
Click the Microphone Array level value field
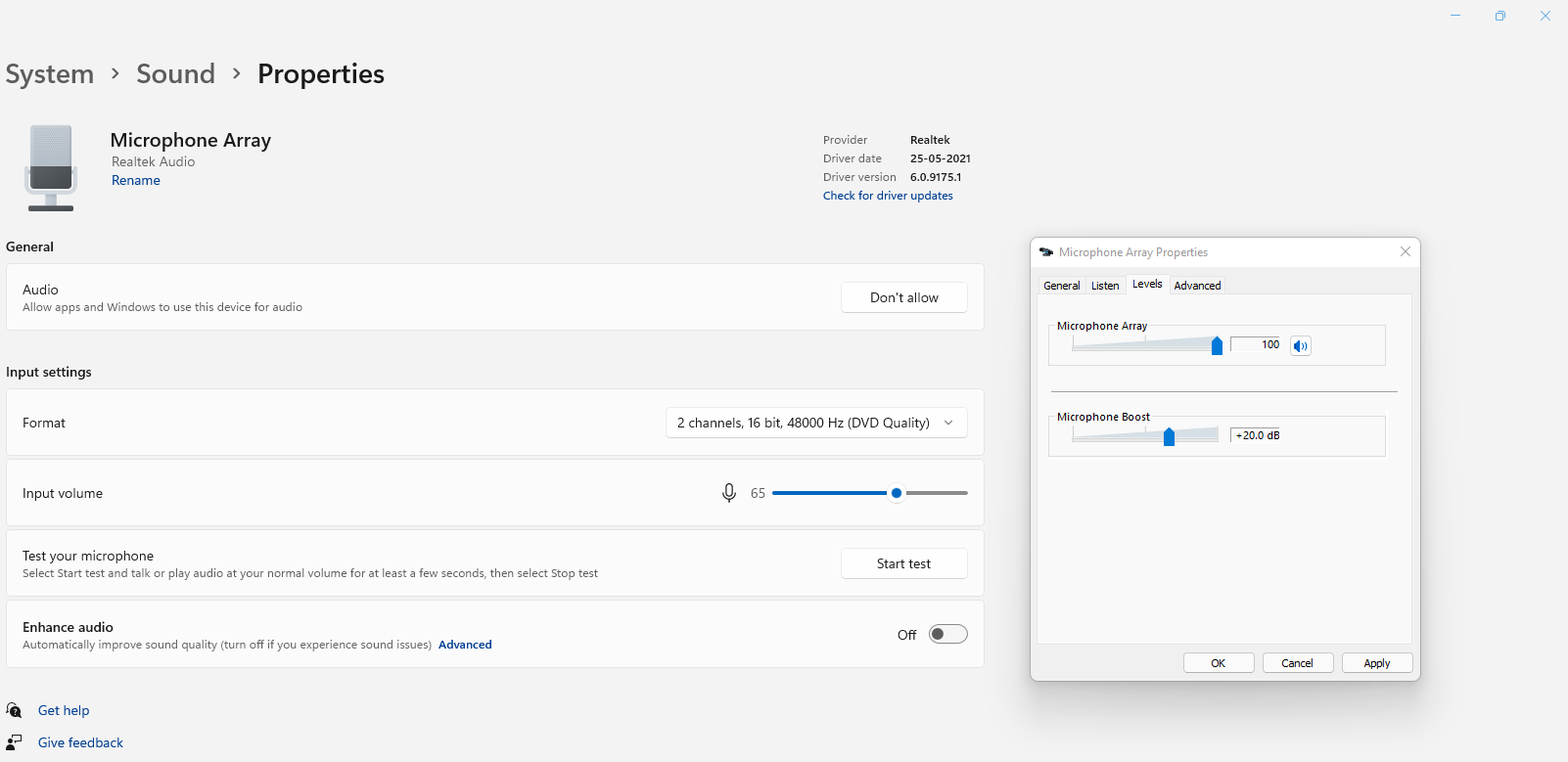click(x=1257, y=344)
